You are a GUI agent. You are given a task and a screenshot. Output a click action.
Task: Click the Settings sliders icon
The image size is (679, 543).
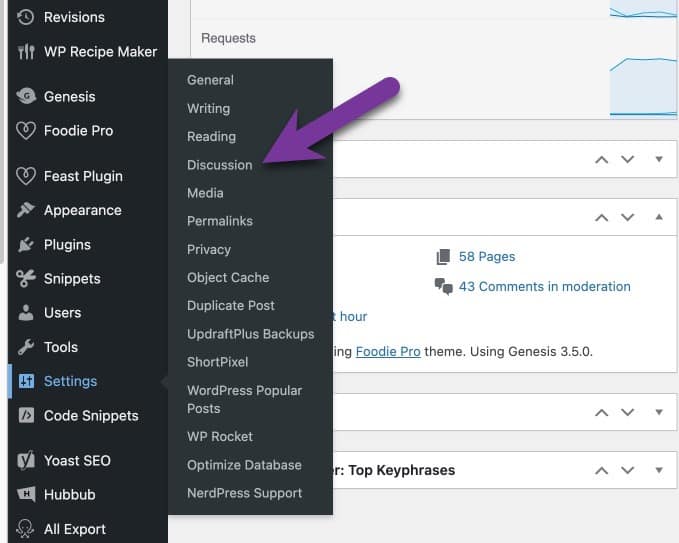[26, 381]
